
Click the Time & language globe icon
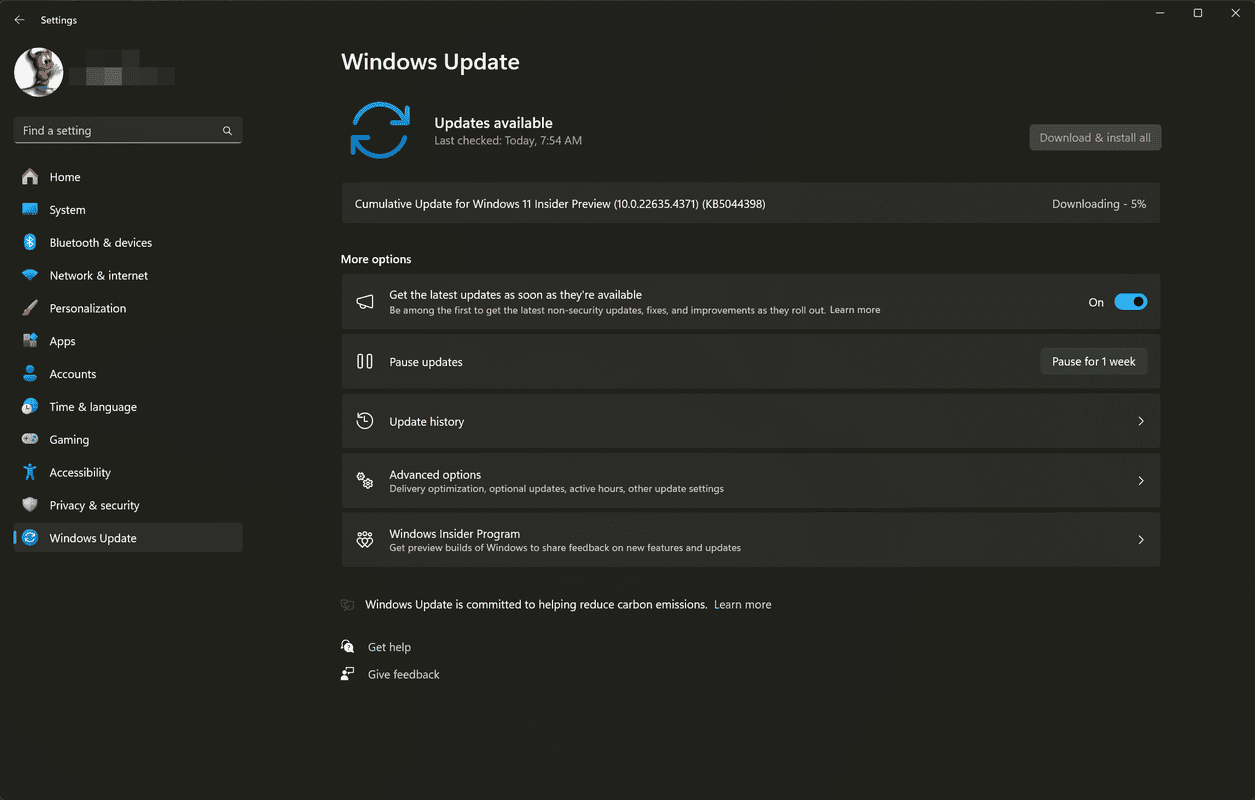point(30,407)
